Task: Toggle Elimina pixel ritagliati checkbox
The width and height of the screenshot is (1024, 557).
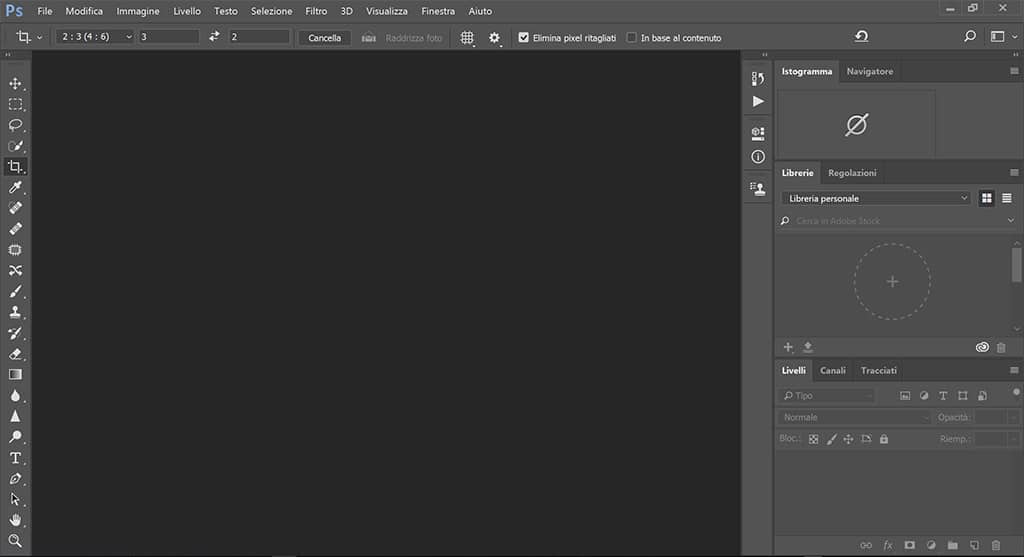Action: coord(524,38)
